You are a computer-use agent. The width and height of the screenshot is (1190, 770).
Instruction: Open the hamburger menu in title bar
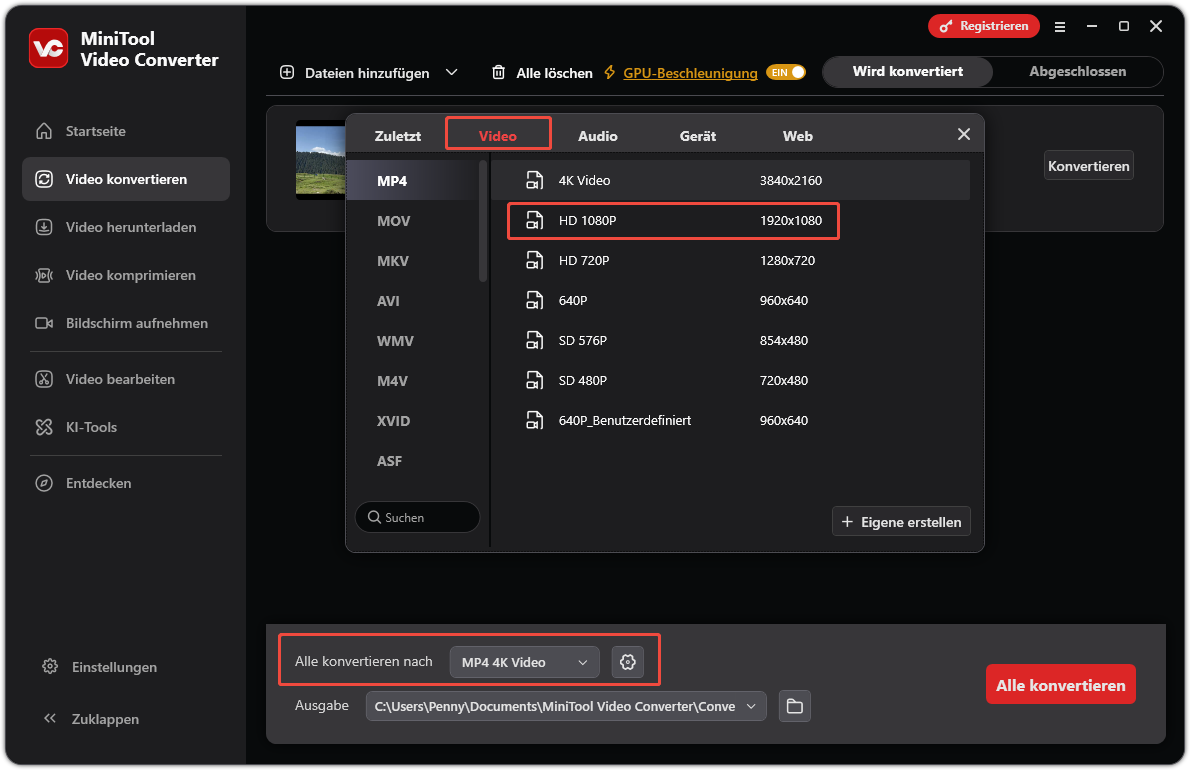coord(1059,27)
